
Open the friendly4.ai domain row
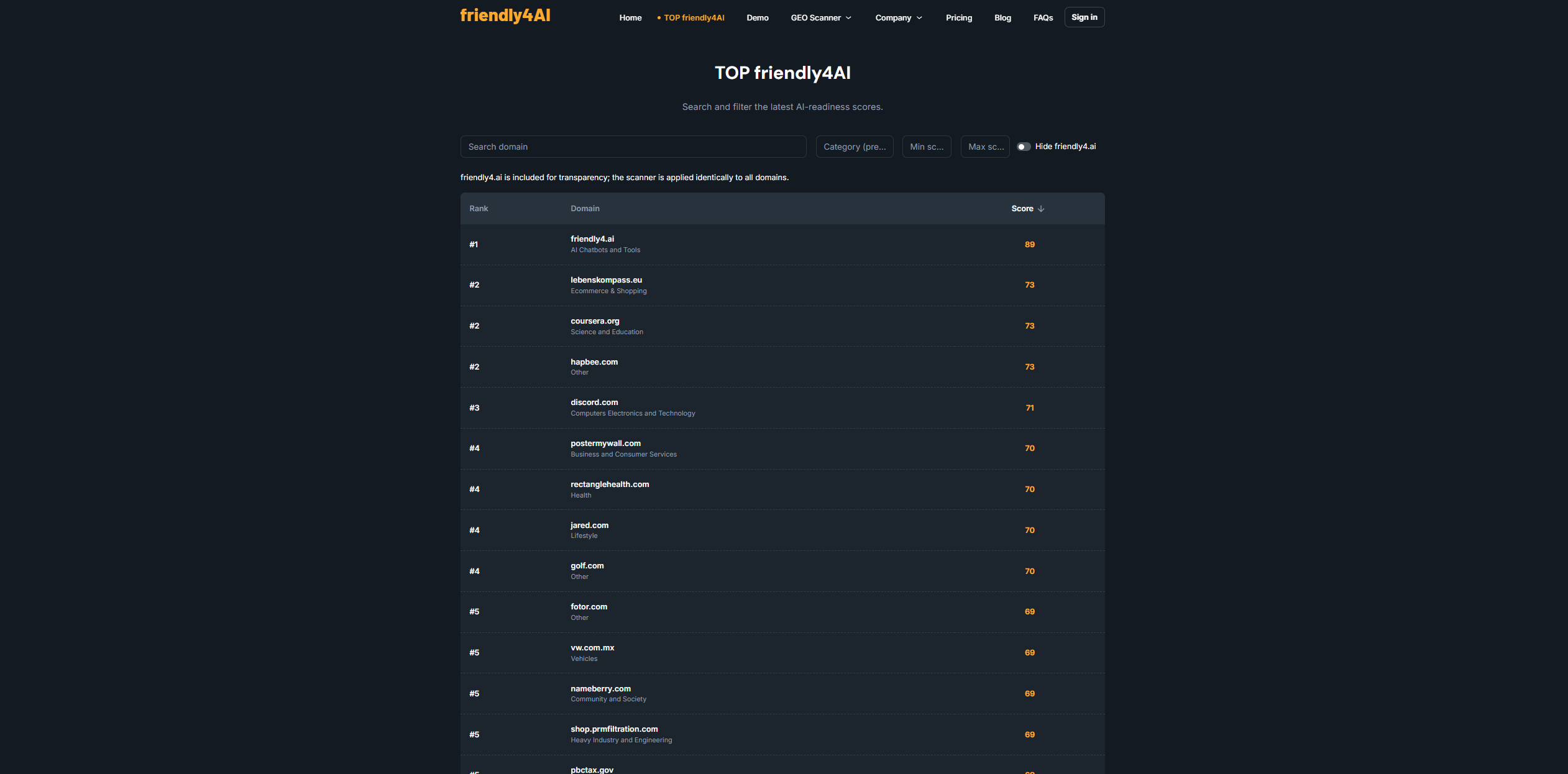782,244
